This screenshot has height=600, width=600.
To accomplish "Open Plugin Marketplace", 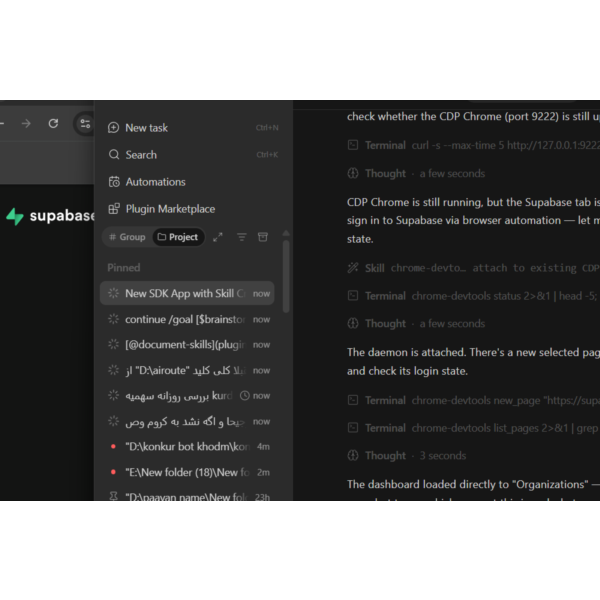I will coord(193,209).
